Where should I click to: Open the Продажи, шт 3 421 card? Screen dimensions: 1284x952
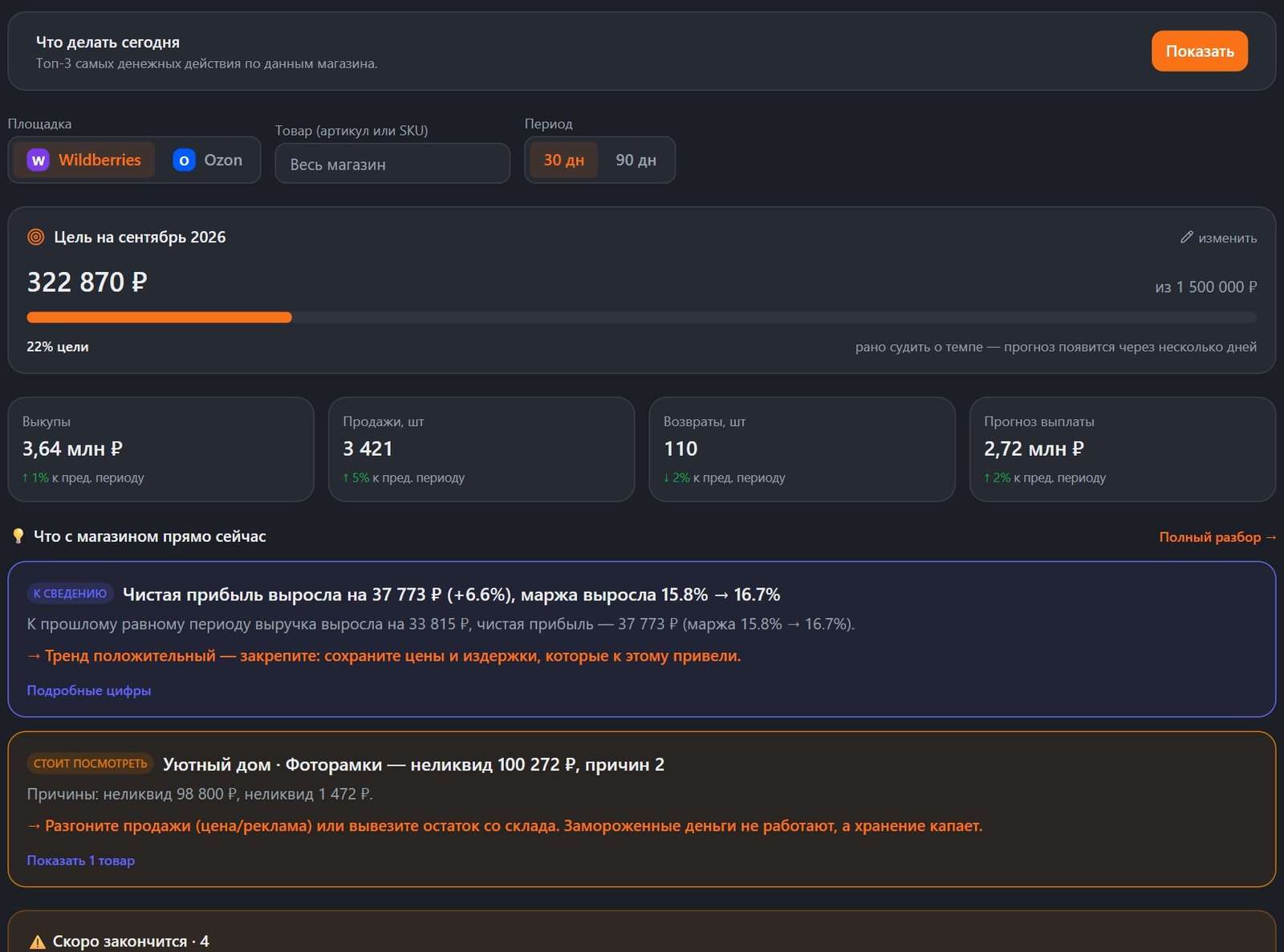(481, 450)
